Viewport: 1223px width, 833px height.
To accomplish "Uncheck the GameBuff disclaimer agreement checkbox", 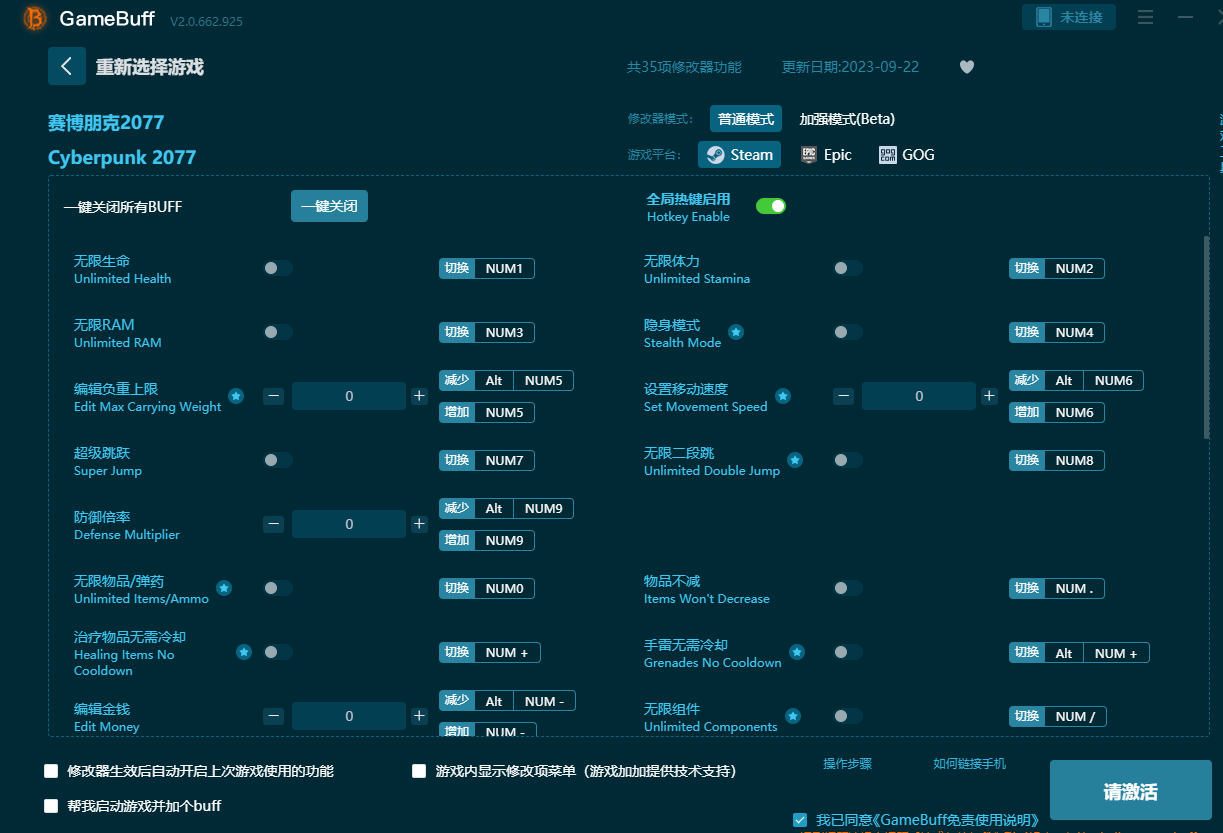I will click(x=800, y=819).
